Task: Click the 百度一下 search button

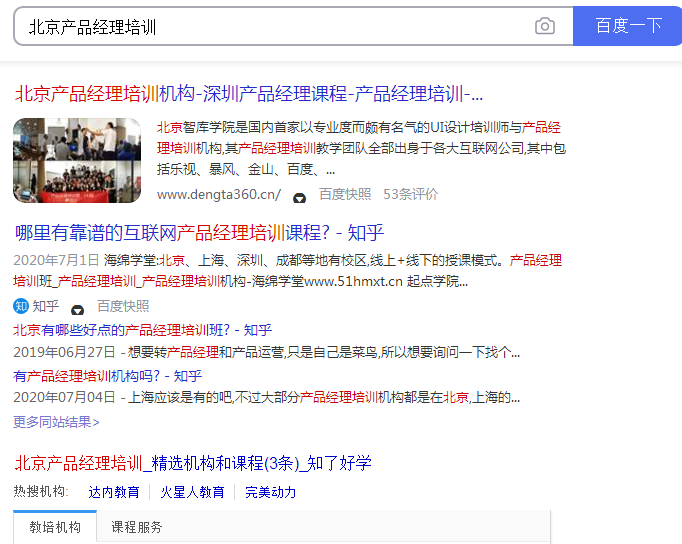Action: 628,26
